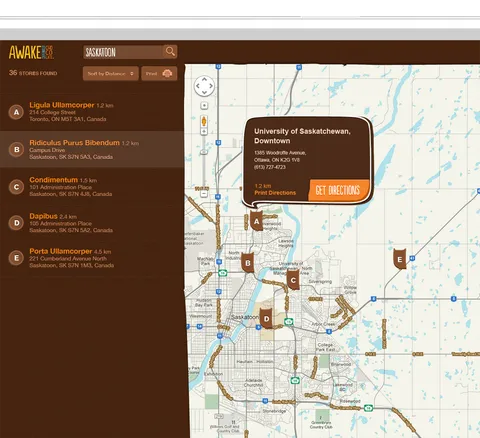This screenshot has width=480, height=438.
Task: Select map marker E
Action: coord(399,259)
